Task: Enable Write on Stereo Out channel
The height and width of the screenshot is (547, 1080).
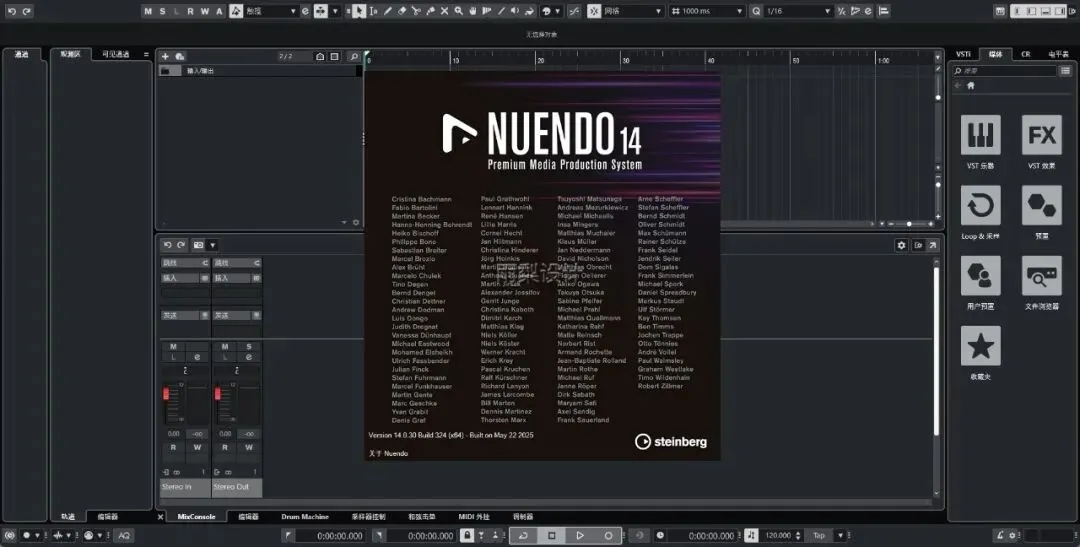Action: pyautogui.click(x=249, y=447)
